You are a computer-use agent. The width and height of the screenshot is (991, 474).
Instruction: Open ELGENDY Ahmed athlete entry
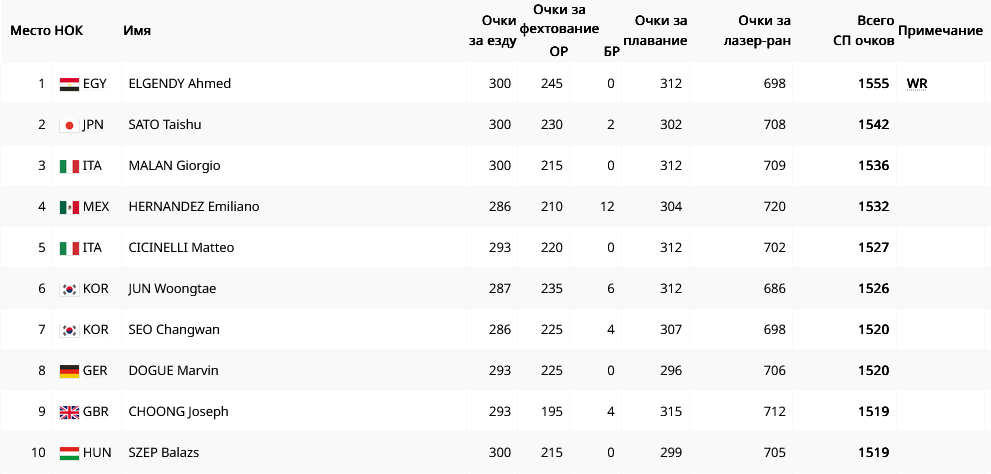click(x=180, y=84)
